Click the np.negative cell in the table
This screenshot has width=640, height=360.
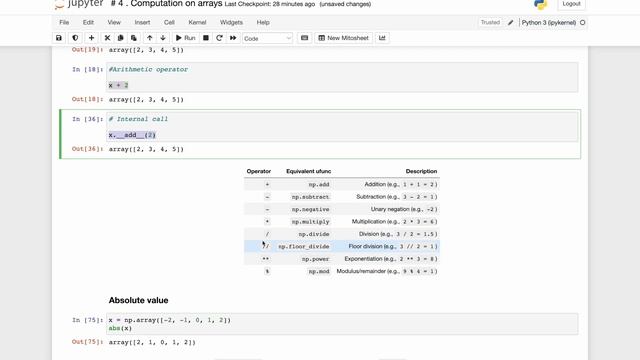(x=310, y=209)
